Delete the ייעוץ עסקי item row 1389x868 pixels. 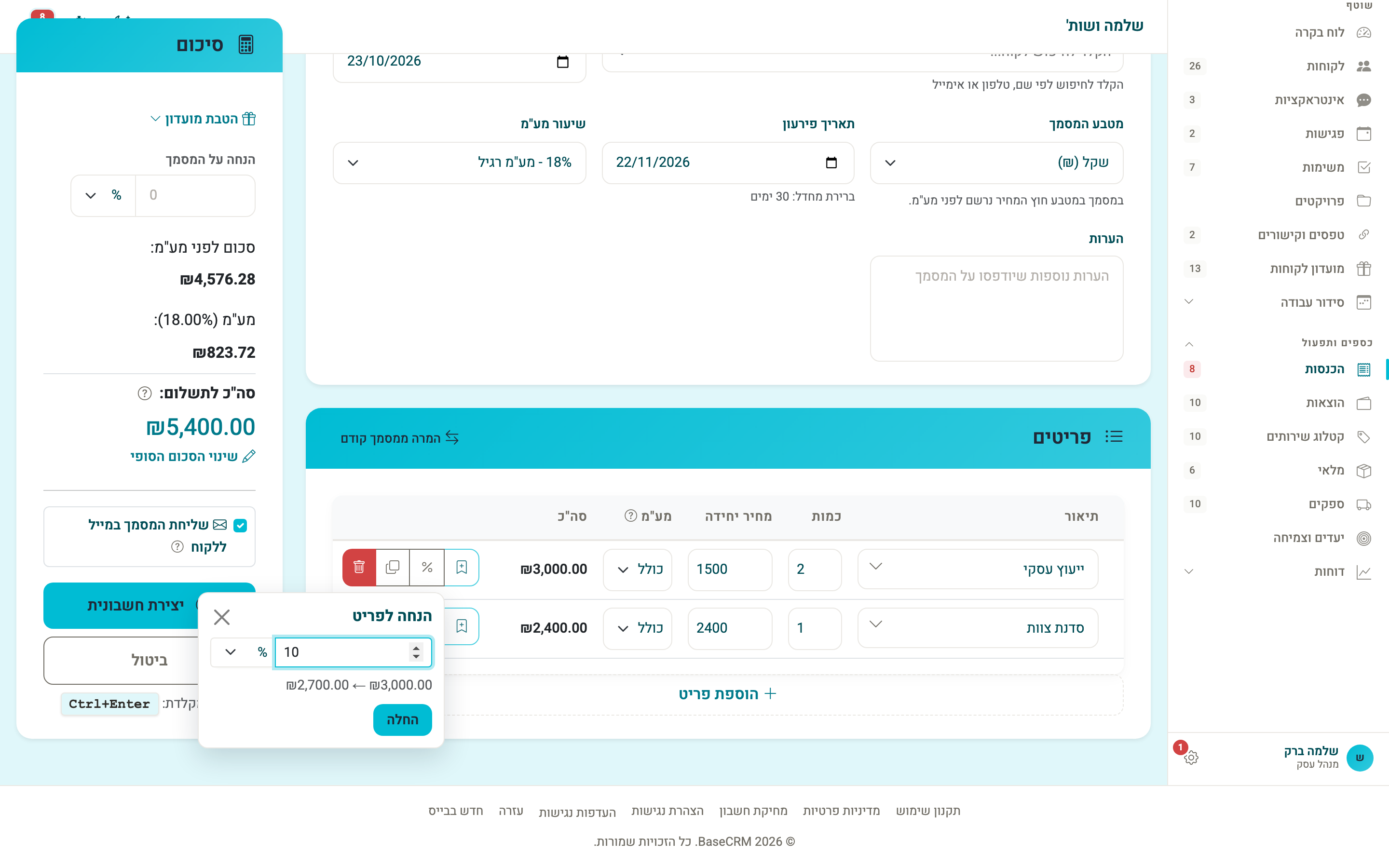[x=359, y=567]
